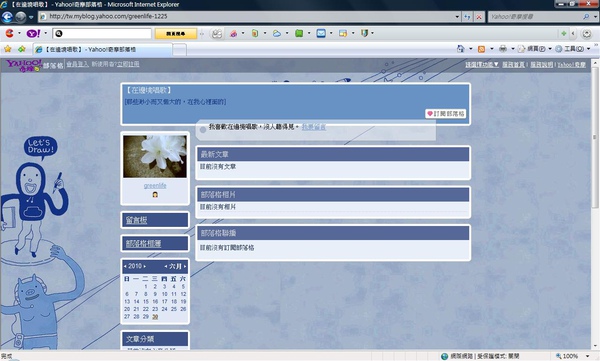Click the Refresh page icon
Image resolution: width=600 pixels, height=361 pixels.
[467, 16]
